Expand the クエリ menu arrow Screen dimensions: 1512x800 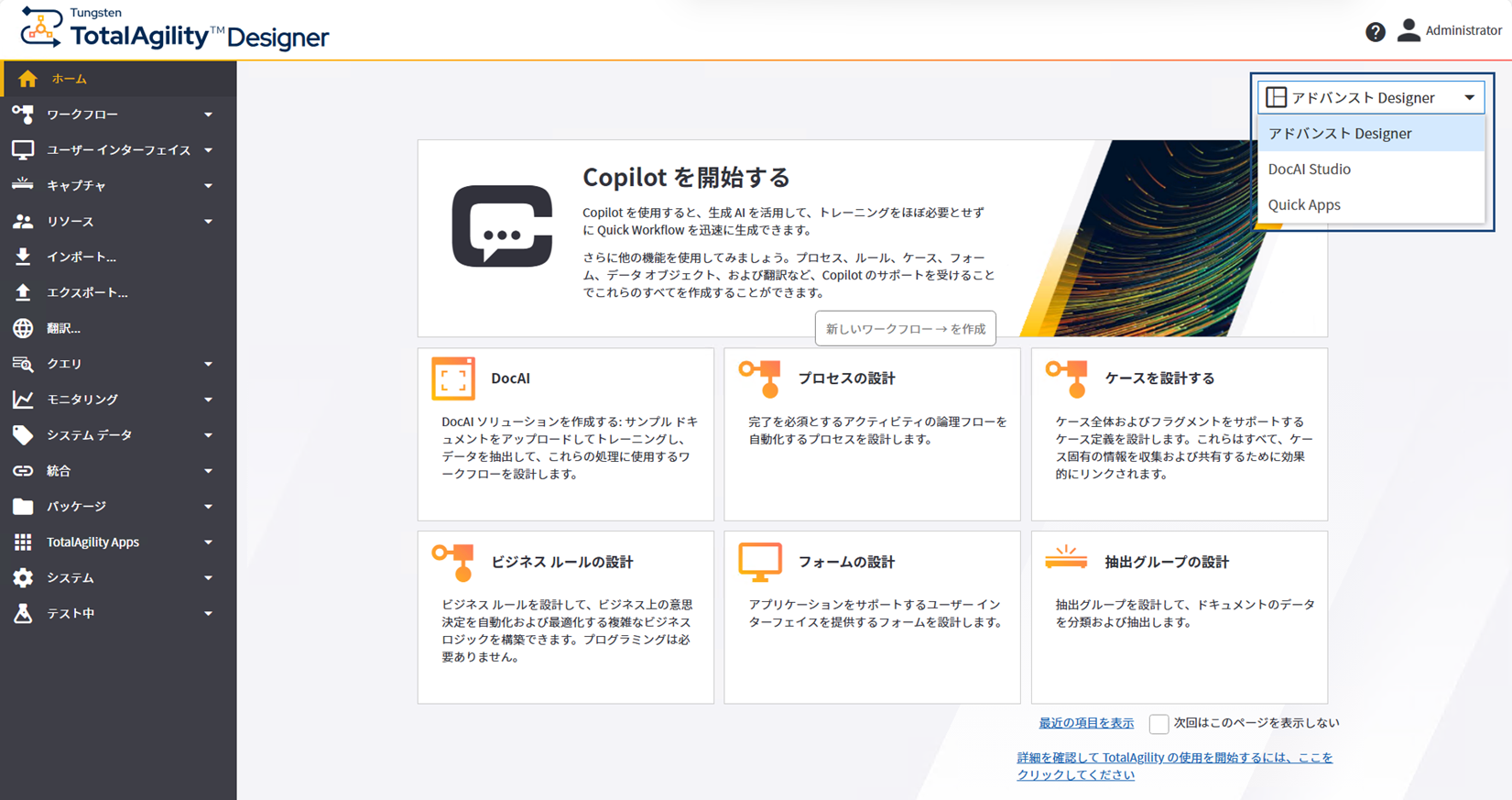coord(209,364)
